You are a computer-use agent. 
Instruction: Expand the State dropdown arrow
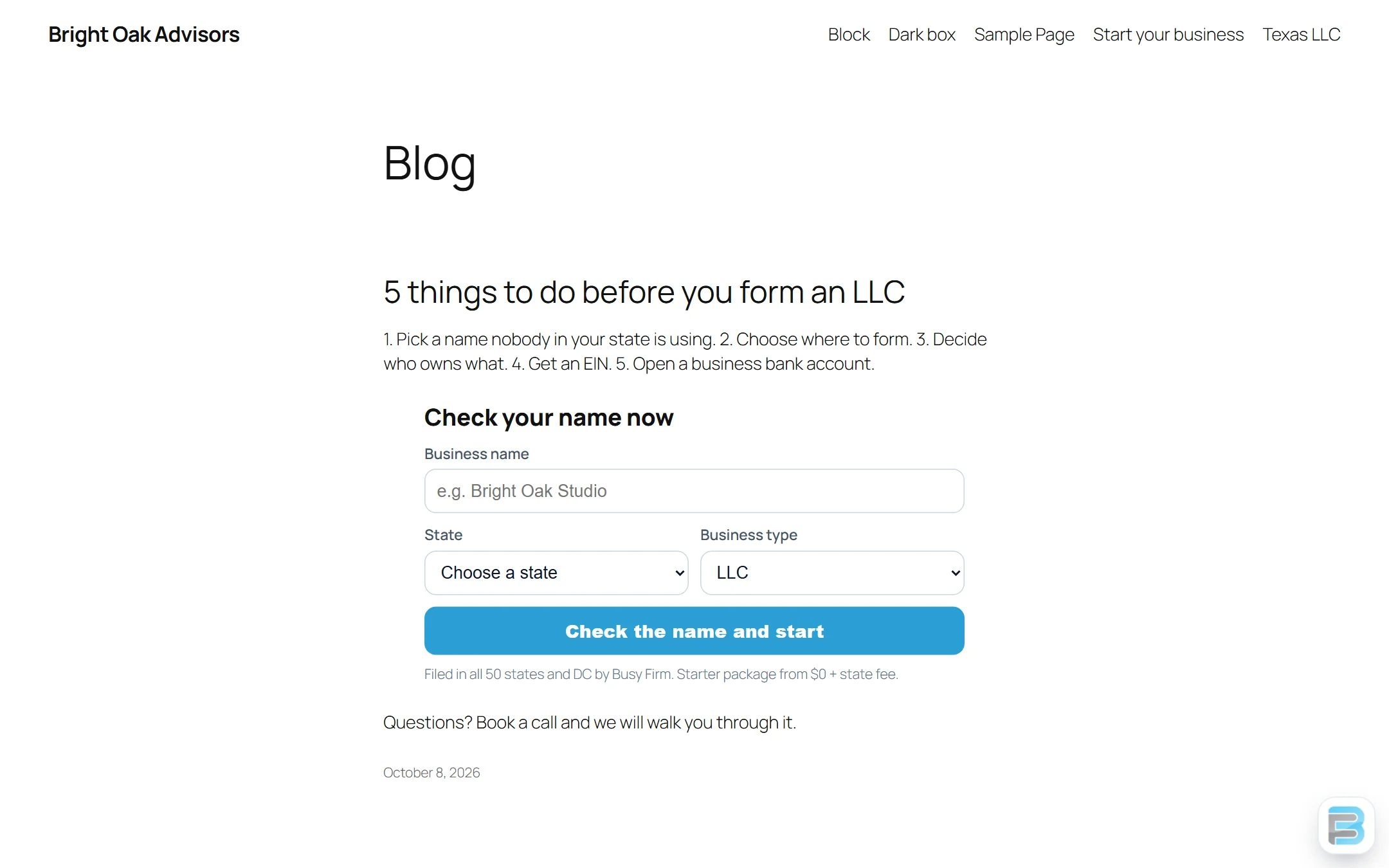pos(679,573)
